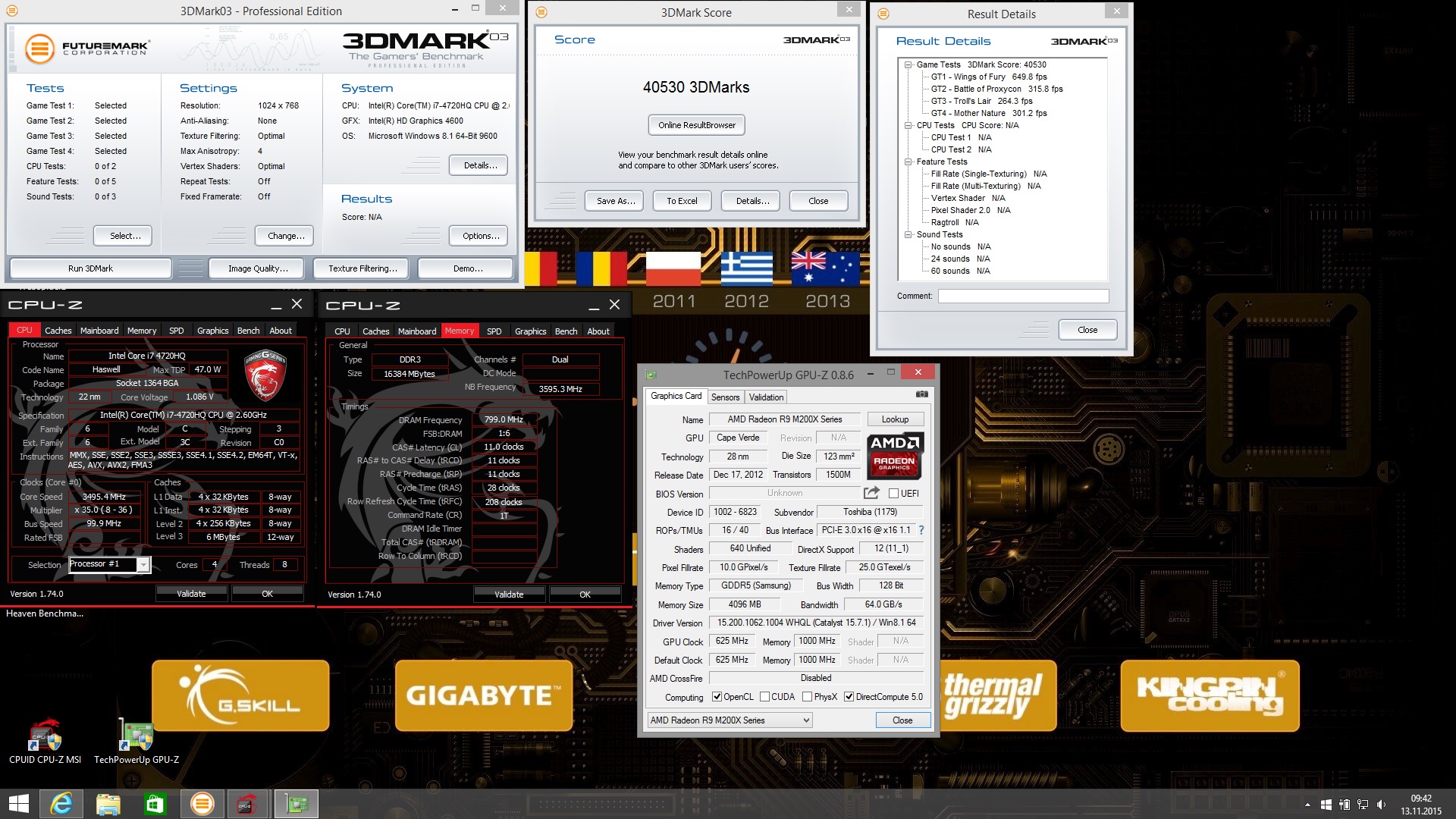Click the Demo button in 3DMark03
This screenshot has width=1456, height=819.
(x=466, y=268)
